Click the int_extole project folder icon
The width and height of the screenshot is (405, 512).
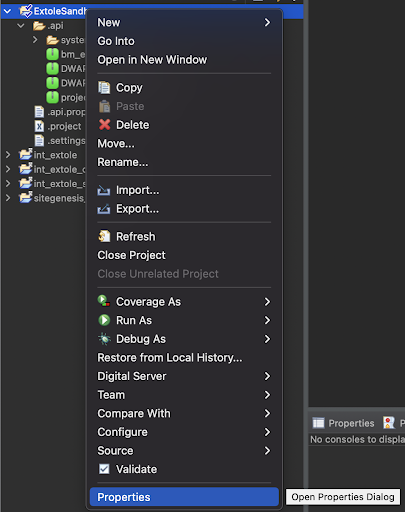26,154
